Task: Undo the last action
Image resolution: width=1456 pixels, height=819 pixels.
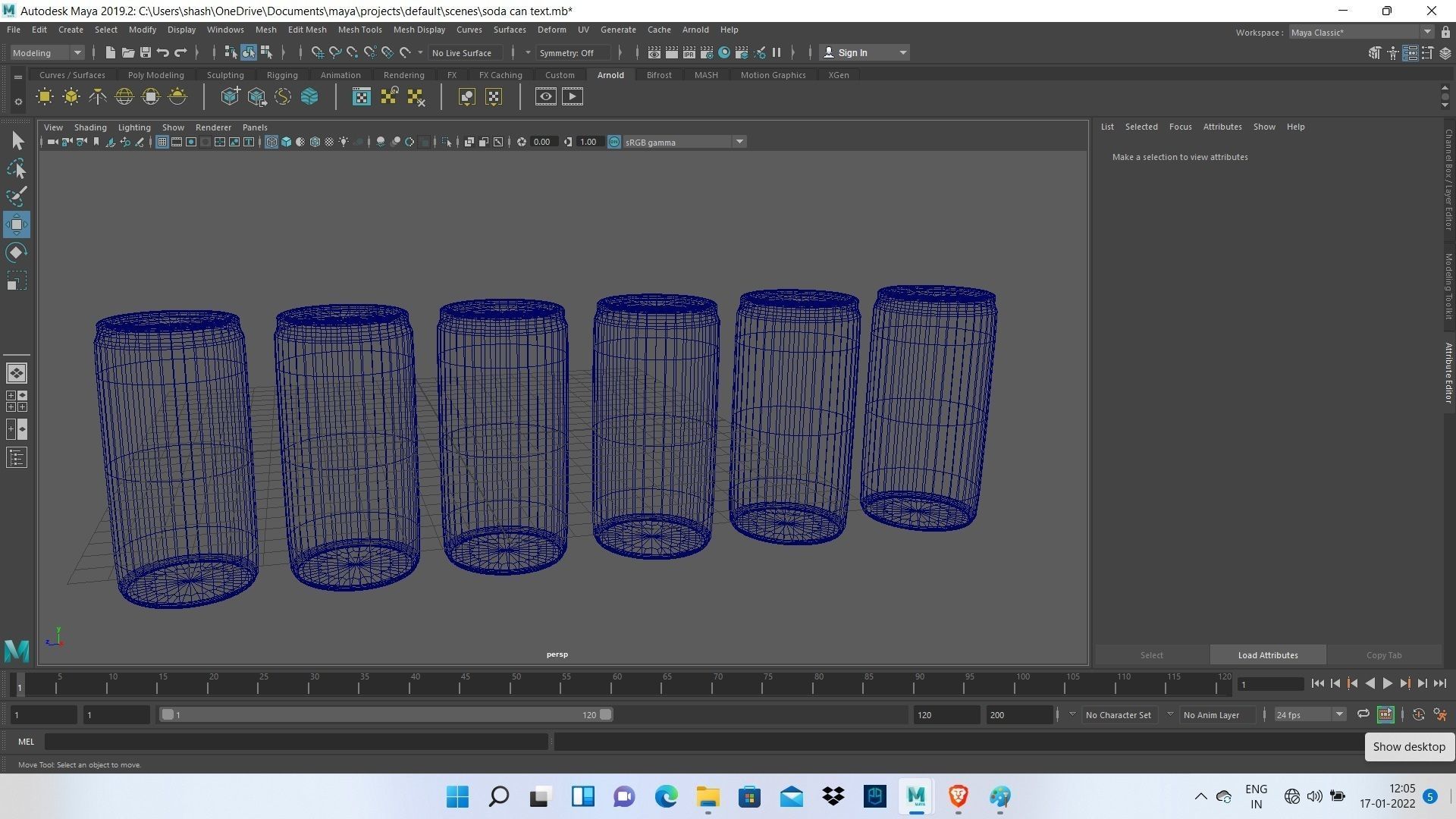Action: click(x=163, y=52)
